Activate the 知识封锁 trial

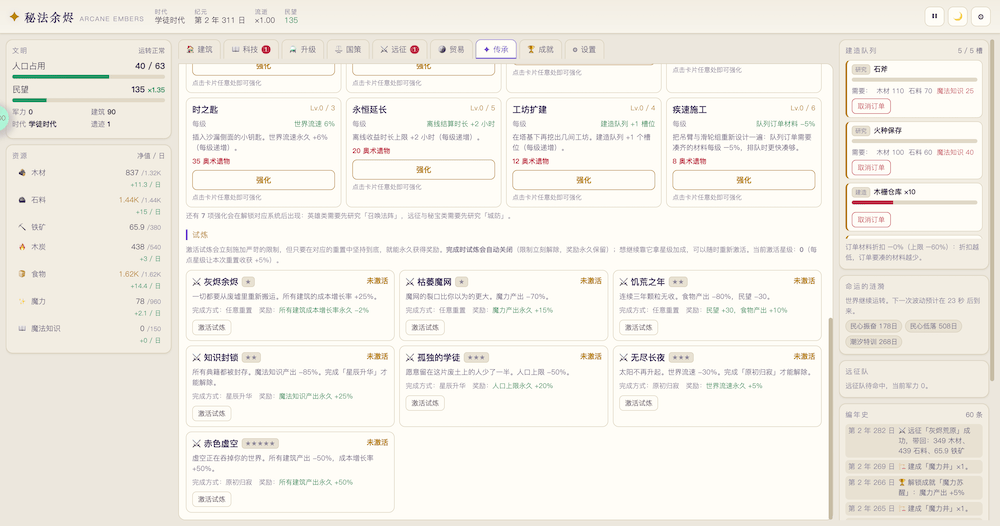tap(212, 413)
